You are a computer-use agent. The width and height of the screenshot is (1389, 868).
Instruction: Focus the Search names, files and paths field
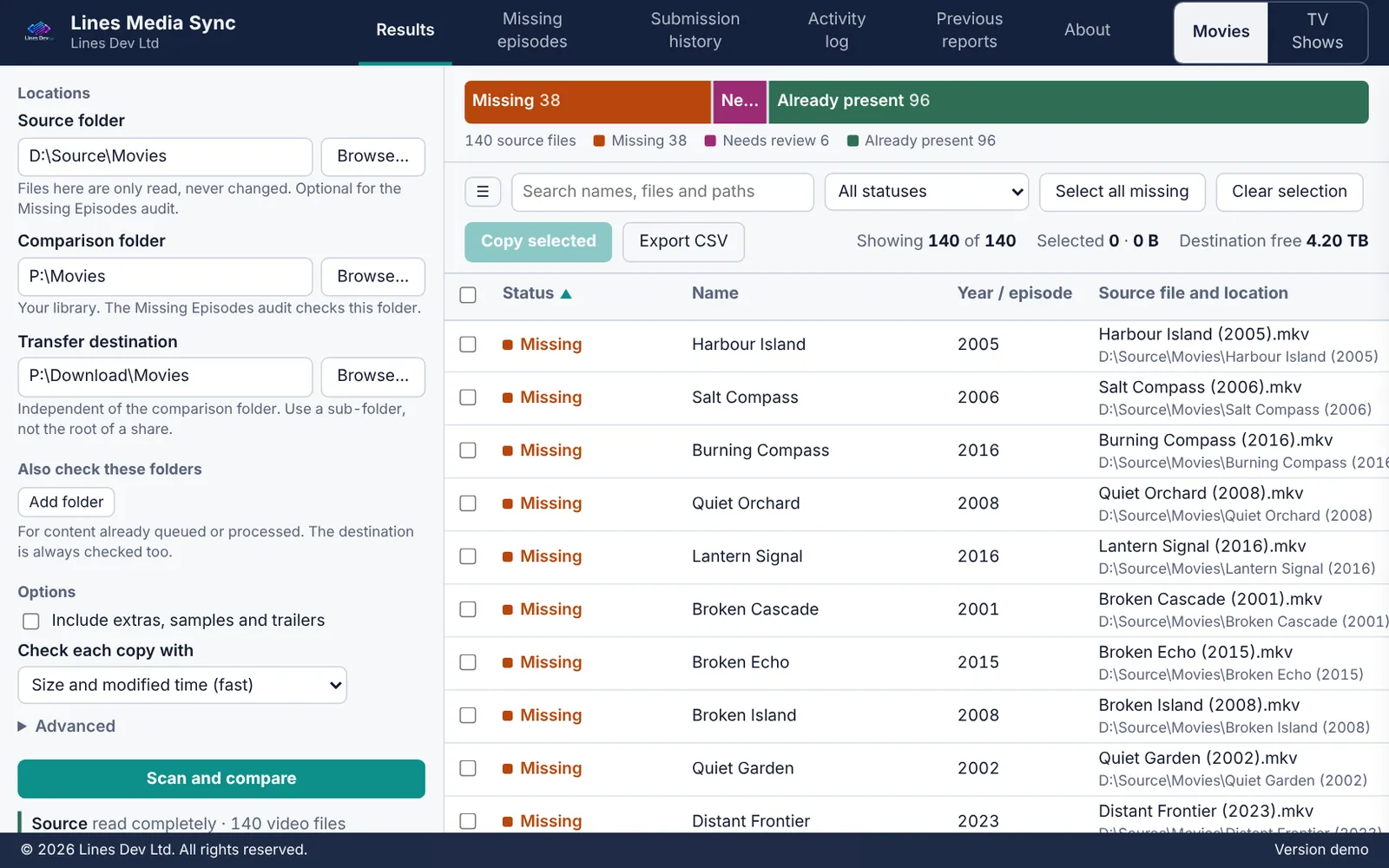click(662, 192)
